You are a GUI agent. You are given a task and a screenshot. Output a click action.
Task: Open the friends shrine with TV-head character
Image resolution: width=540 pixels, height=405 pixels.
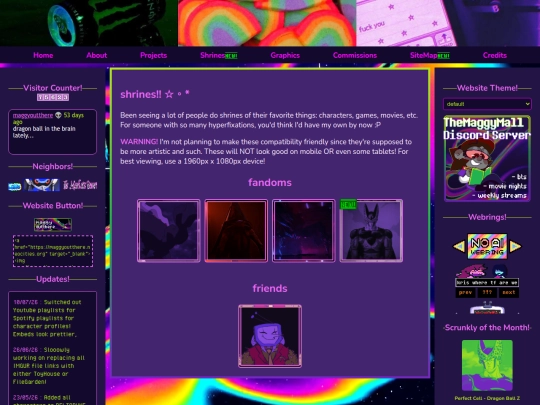[270, 336]
